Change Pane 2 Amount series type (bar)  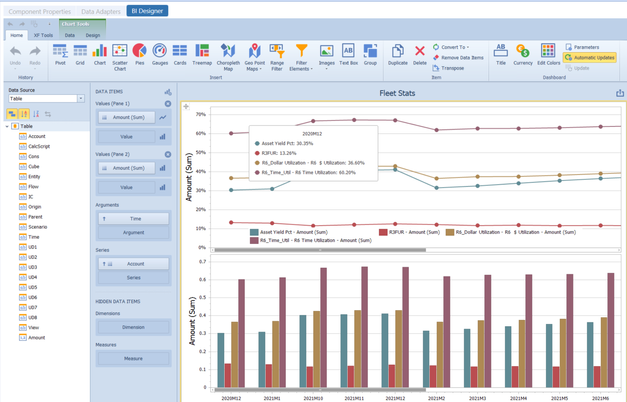click(163, 168)
